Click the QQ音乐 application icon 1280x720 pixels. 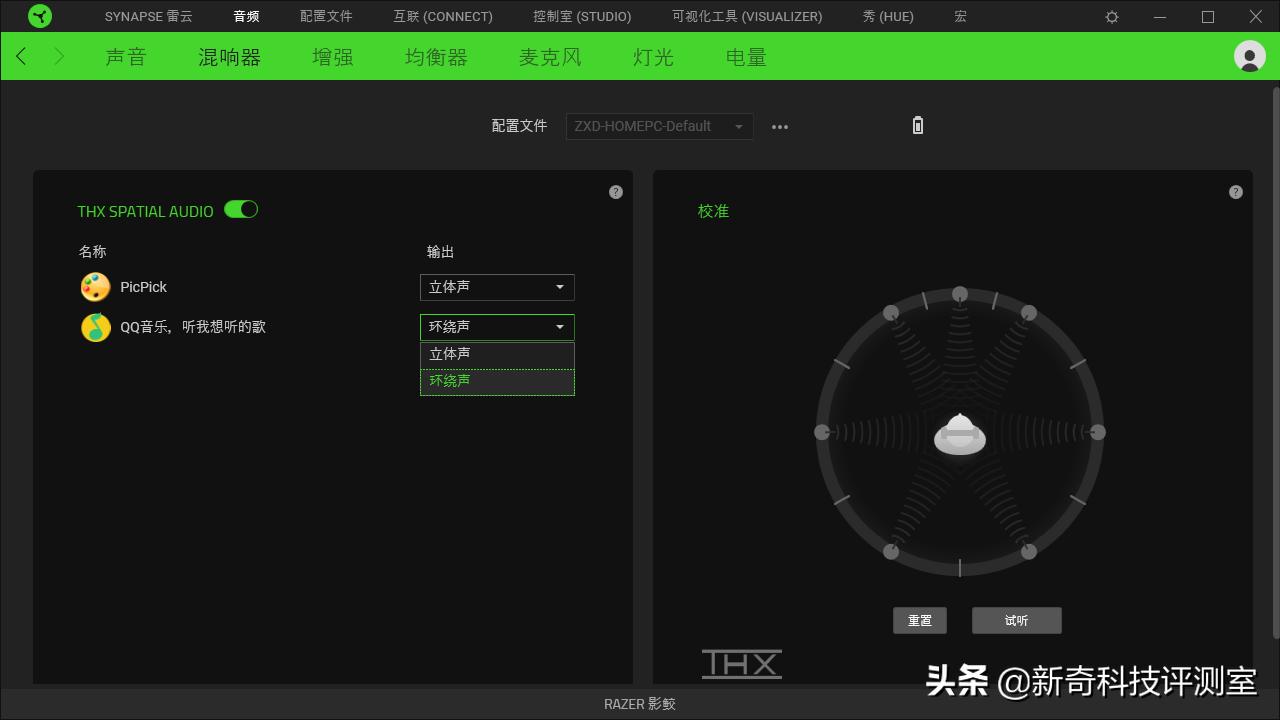point(95,327)
